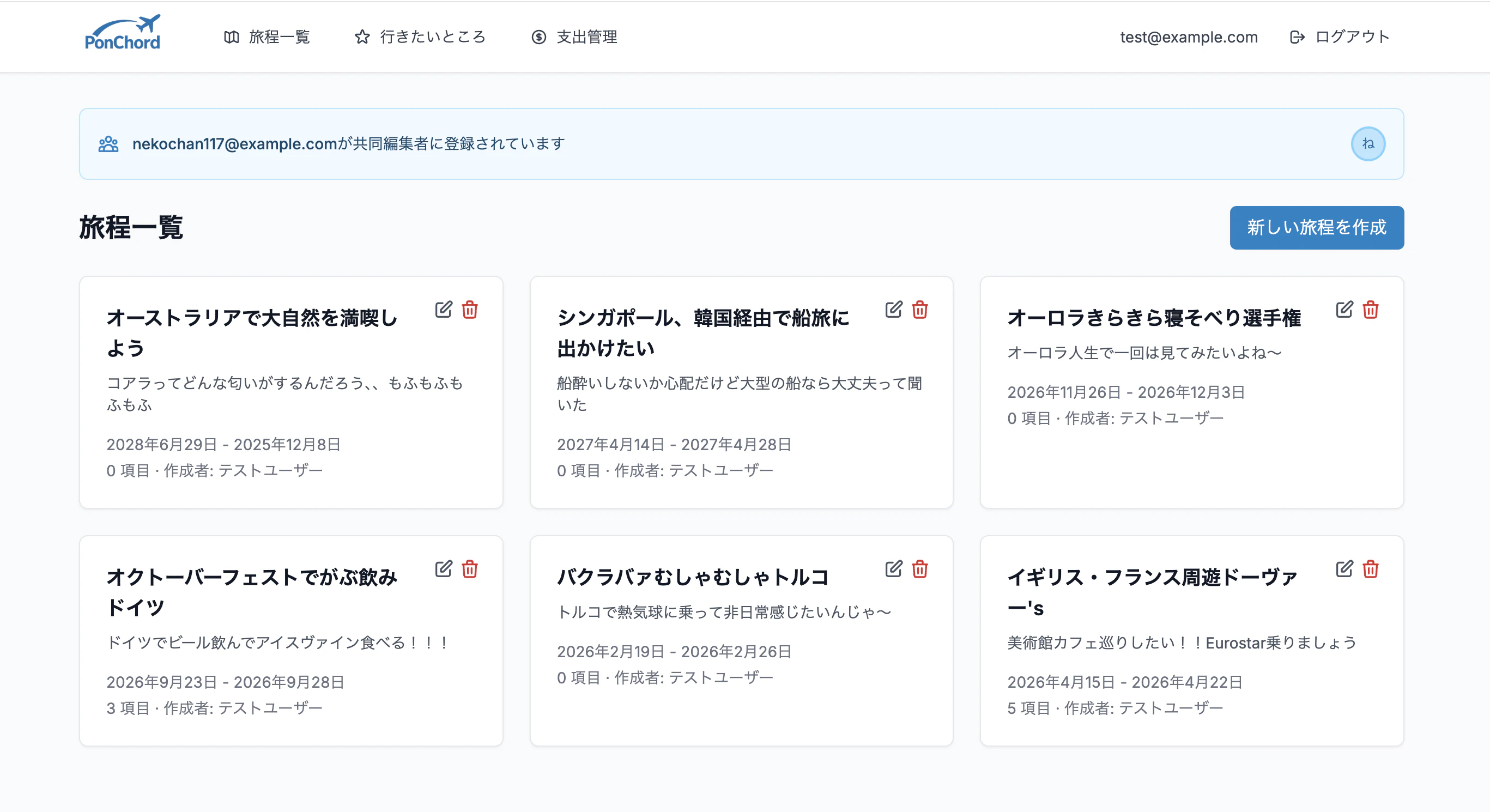
Task: Delete the オーストラリア itinerary with trash icon
Action: tap(470, 310)
